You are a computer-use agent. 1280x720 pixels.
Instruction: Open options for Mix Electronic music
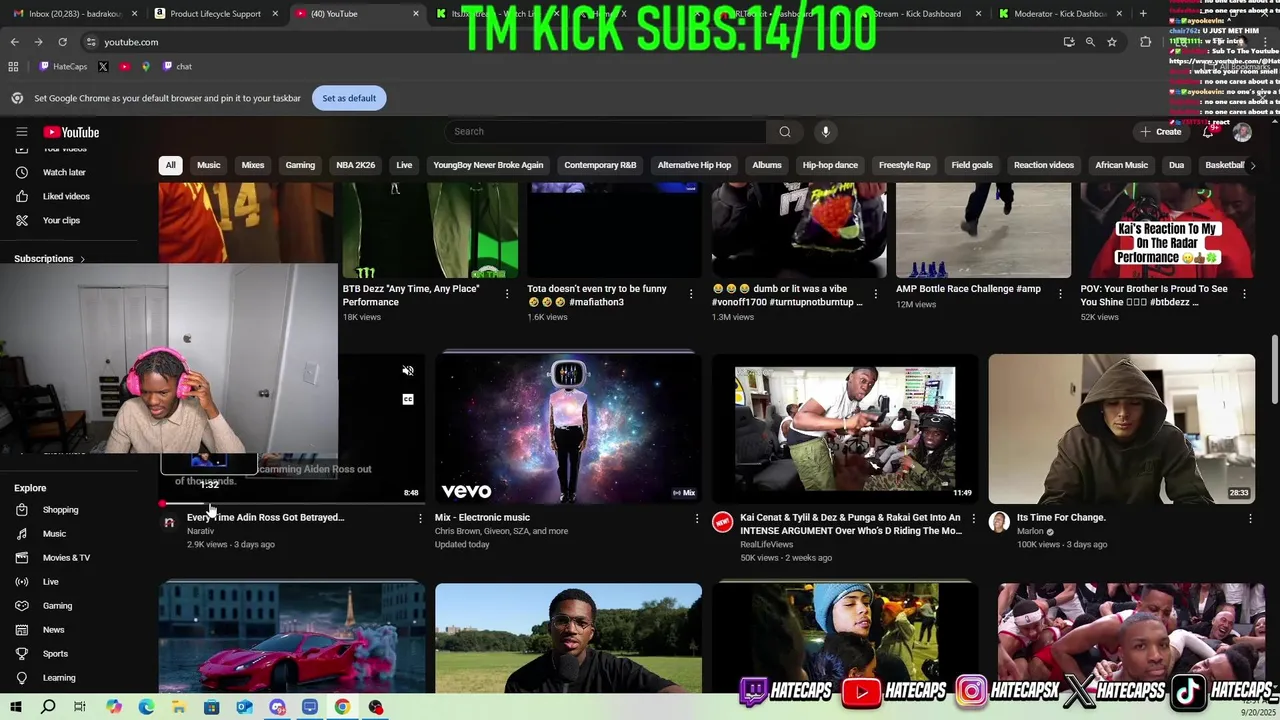click(x=697, y=518)
